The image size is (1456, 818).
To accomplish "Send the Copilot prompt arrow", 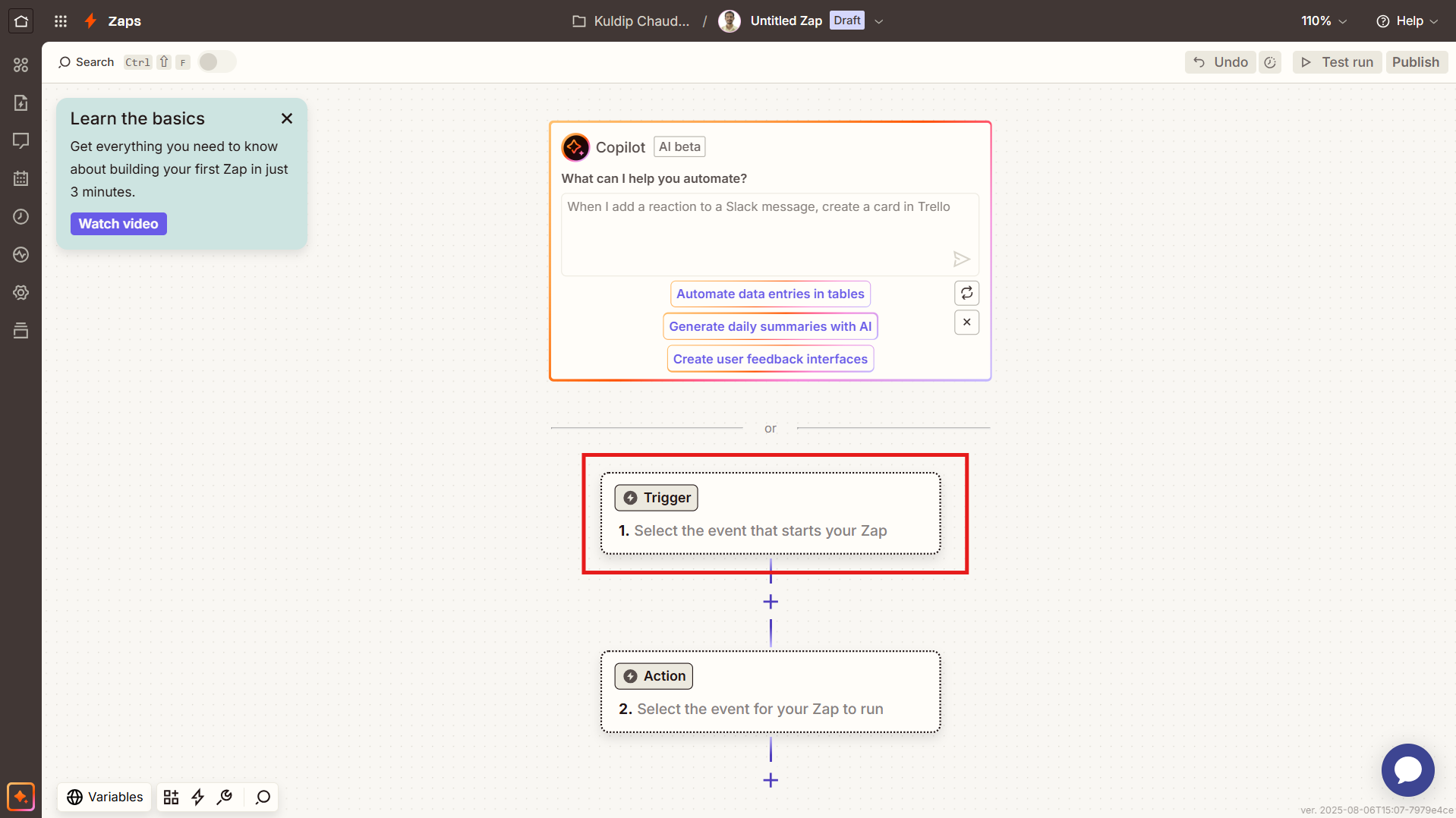I will (961, 260).
